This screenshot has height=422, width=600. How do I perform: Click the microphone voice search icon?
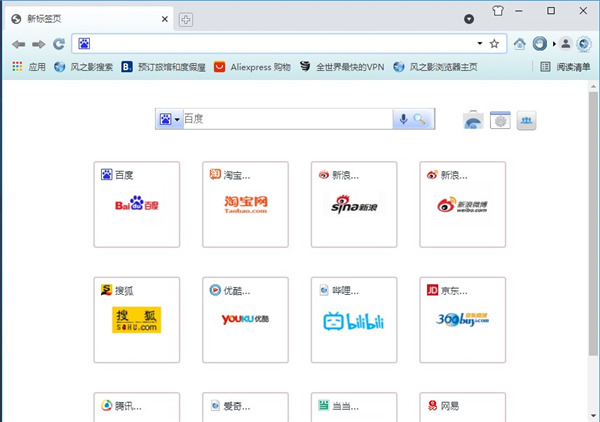pos(404,120)
